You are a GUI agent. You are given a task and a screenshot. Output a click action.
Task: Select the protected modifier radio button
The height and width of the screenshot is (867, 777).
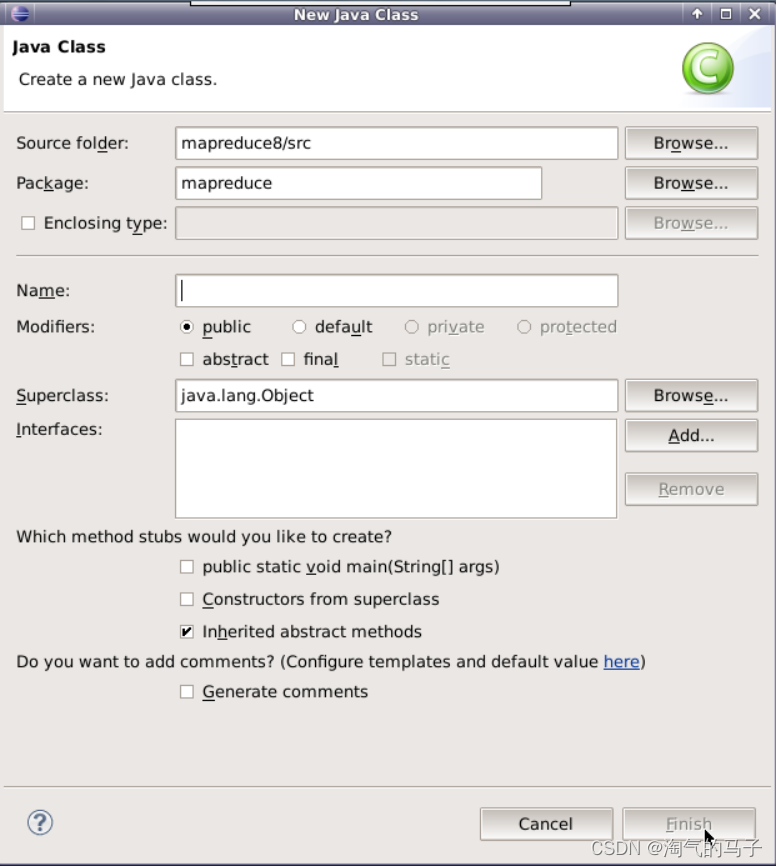click(x=524, y=327)
